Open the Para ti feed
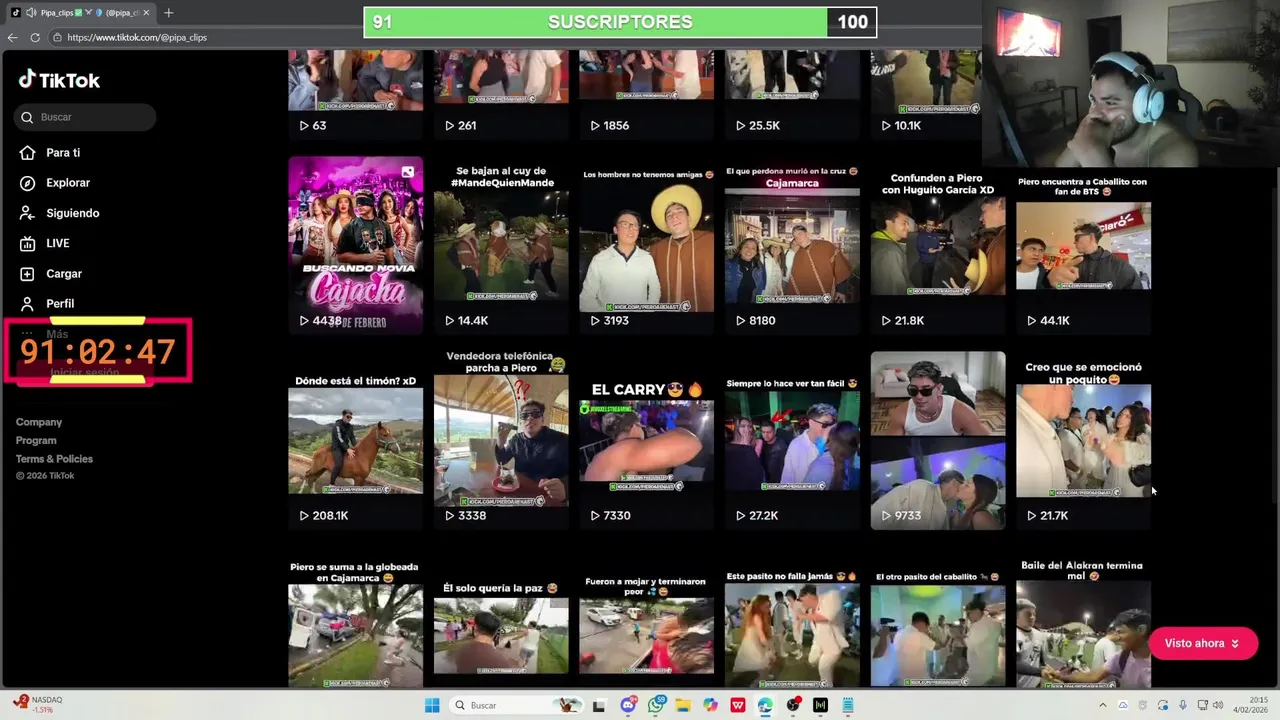Viewport: 1280px width, 720px height. (63, 153)
